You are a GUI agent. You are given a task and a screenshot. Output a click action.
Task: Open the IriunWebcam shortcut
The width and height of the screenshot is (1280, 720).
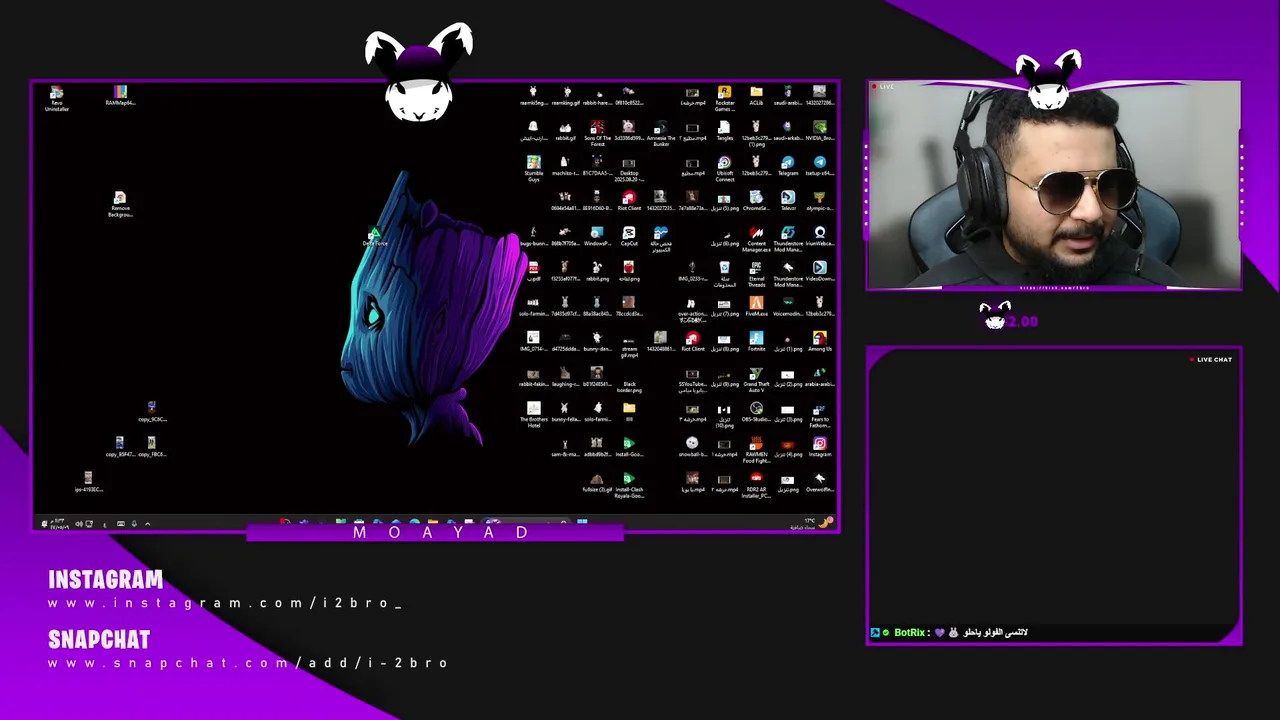click(x=820, y=237)
